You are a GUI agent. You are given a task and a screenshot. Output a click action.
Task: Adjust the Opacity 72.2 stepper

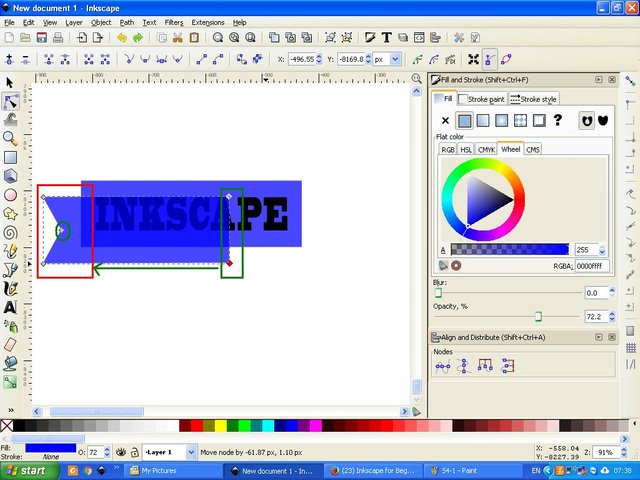pyautogui.click(x=612, y=316)
